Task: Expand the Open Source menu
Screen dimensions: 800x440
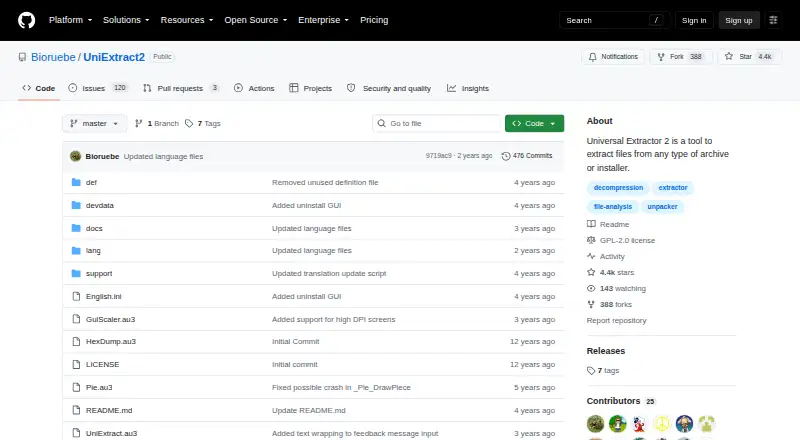Action: click(256, 20)
